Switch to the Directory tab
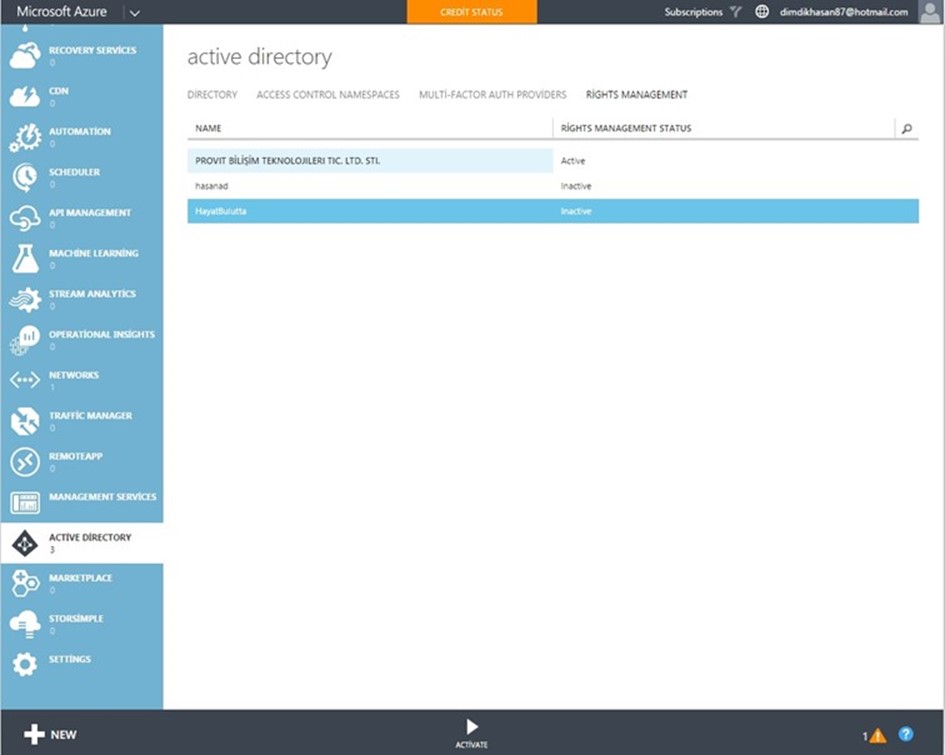 click(212, 95)
